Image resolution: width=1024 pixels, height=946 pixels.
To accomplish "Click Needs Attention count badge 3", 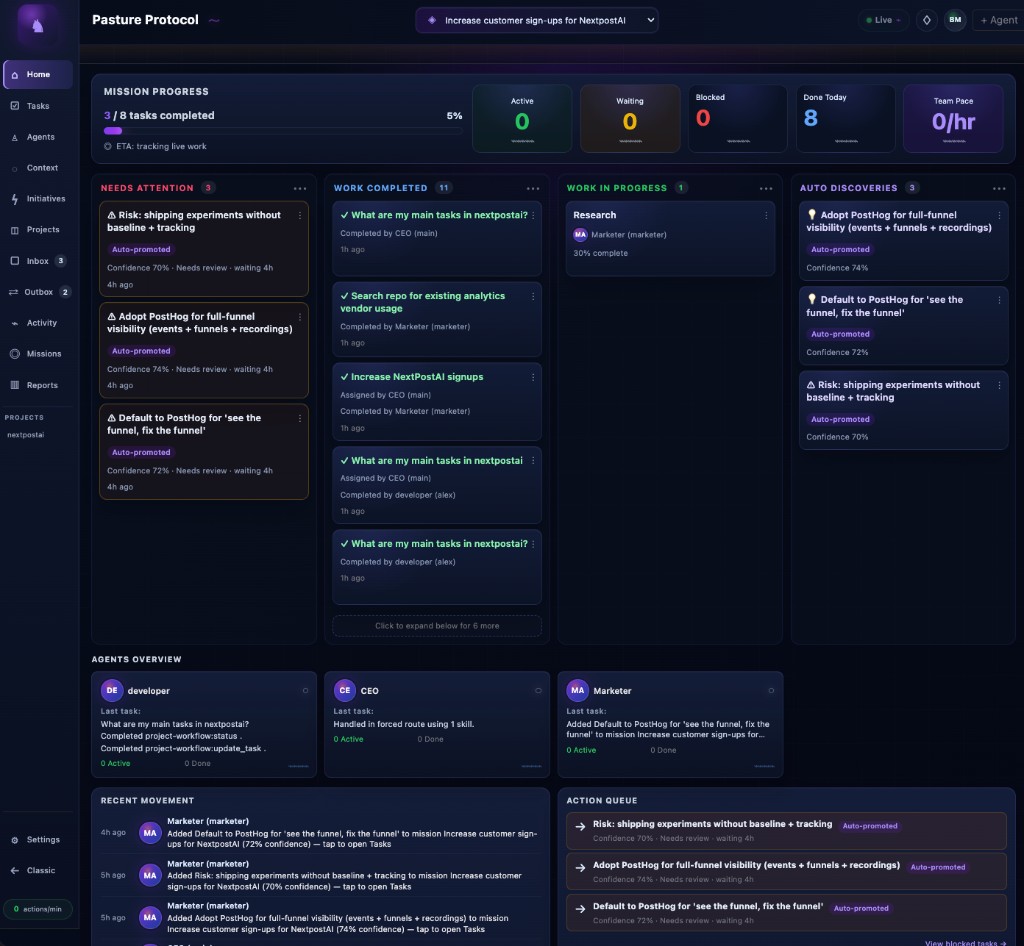I will pos(208,188).
